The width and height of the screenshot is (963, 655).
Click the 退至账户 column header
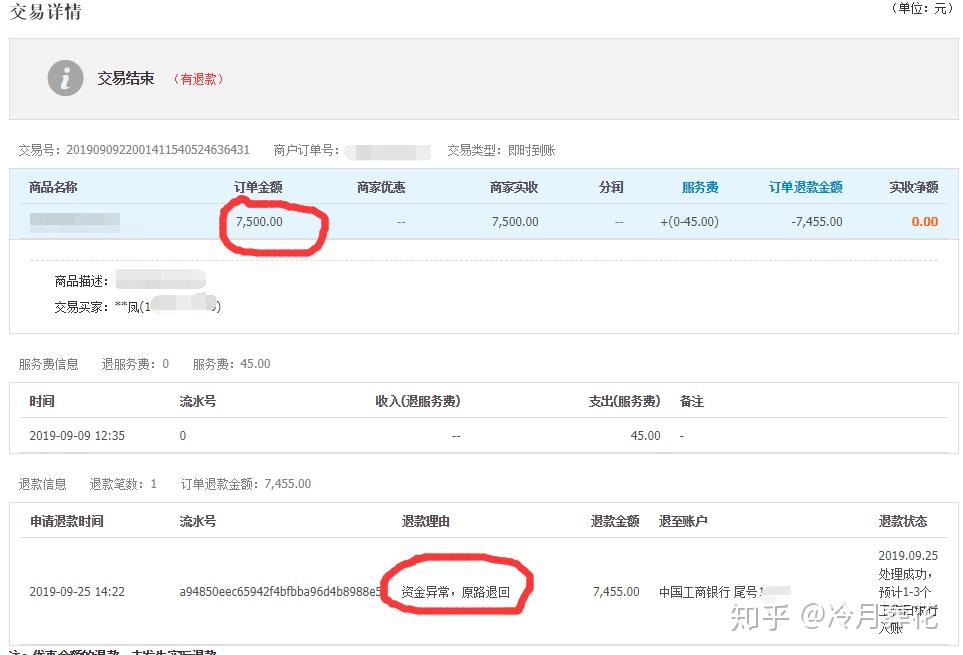683,521
